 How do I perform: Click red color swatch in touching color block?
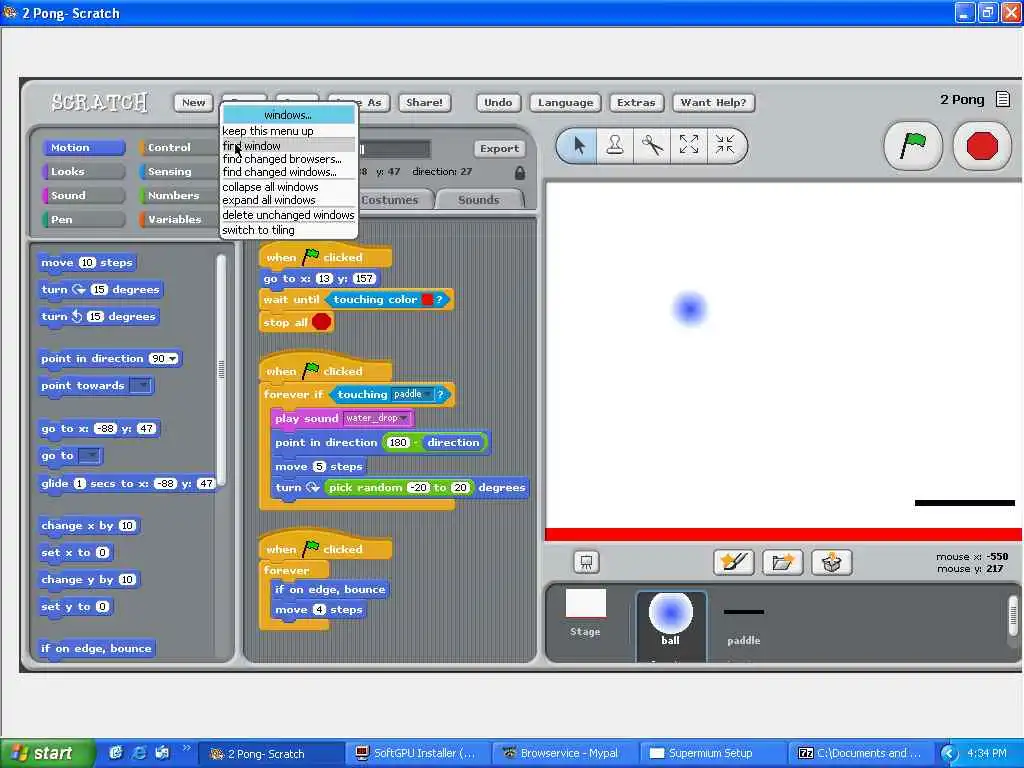tap(428, 300)
